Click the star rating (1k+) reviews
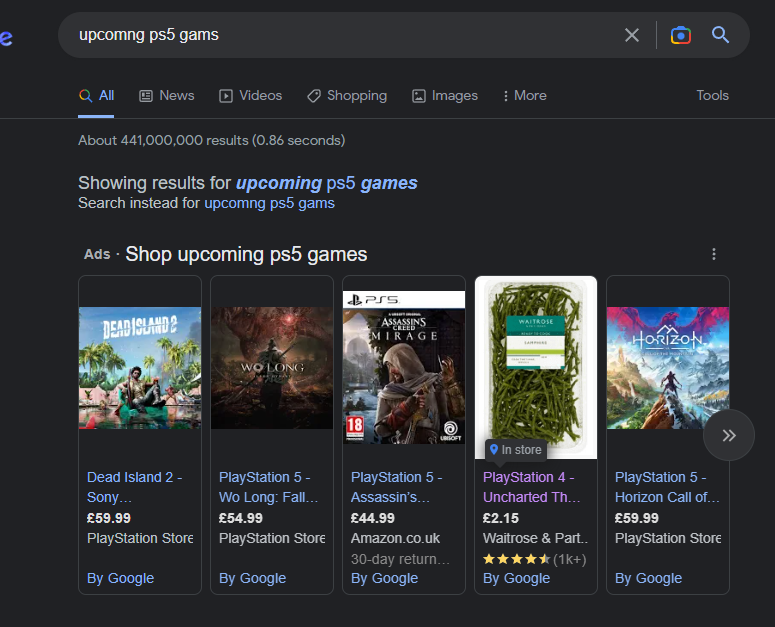This screenshot has width=775, height=627. point(534,559)
